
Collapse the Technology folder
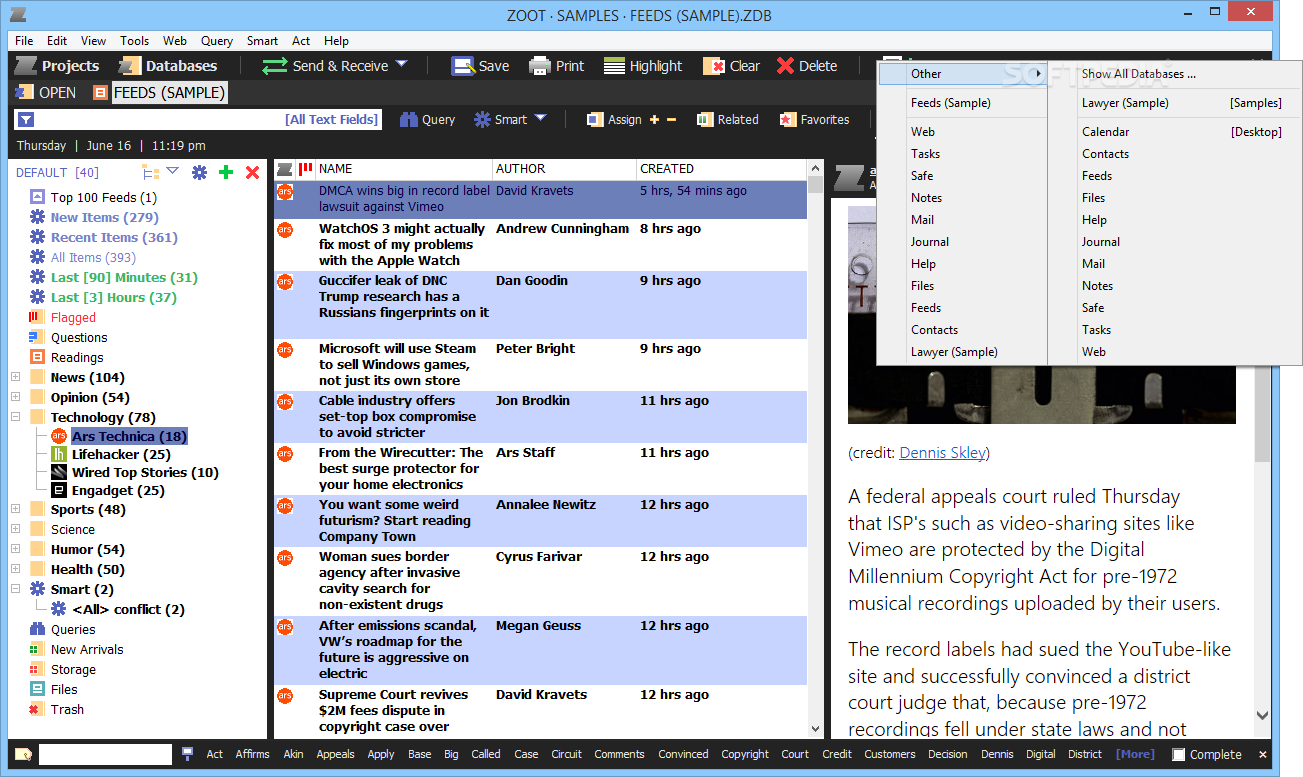click(x=16, y=417)
